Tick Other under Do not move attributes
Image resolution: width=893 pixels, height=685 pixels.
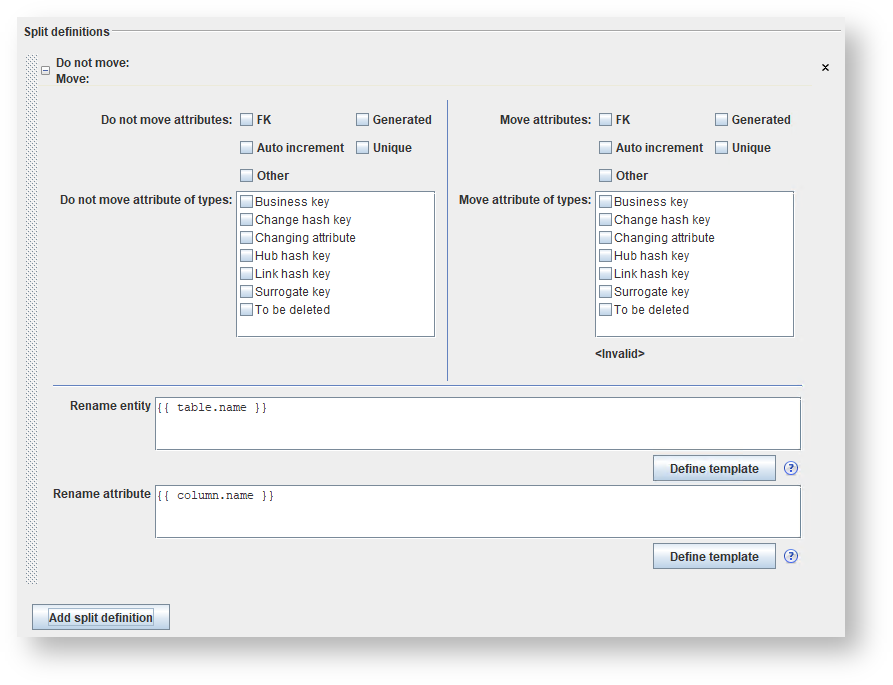tap(247, 176)
